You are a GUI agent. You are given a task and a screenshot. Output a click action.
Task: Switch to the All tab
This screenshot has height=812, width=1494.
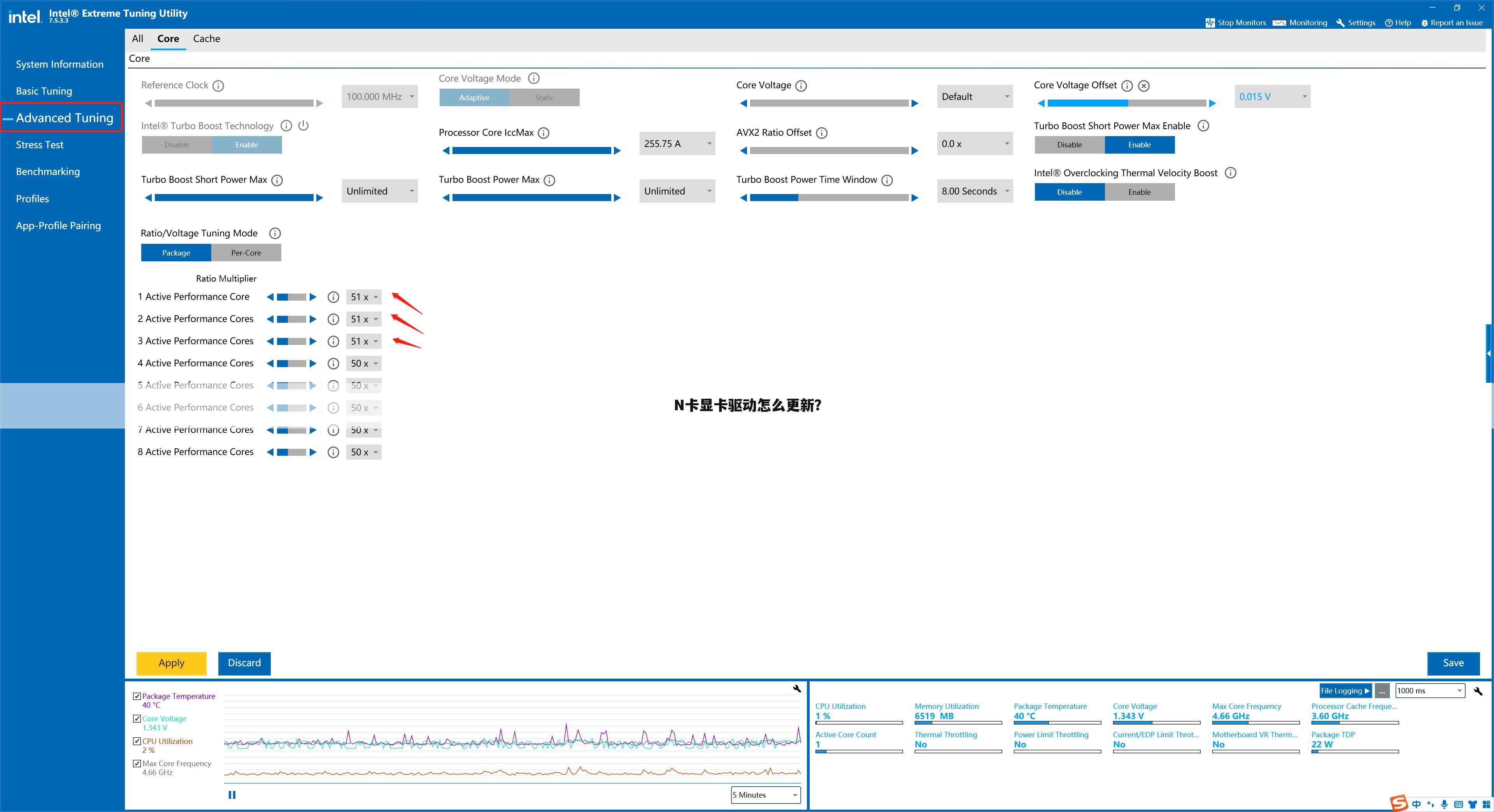(137, 39)
